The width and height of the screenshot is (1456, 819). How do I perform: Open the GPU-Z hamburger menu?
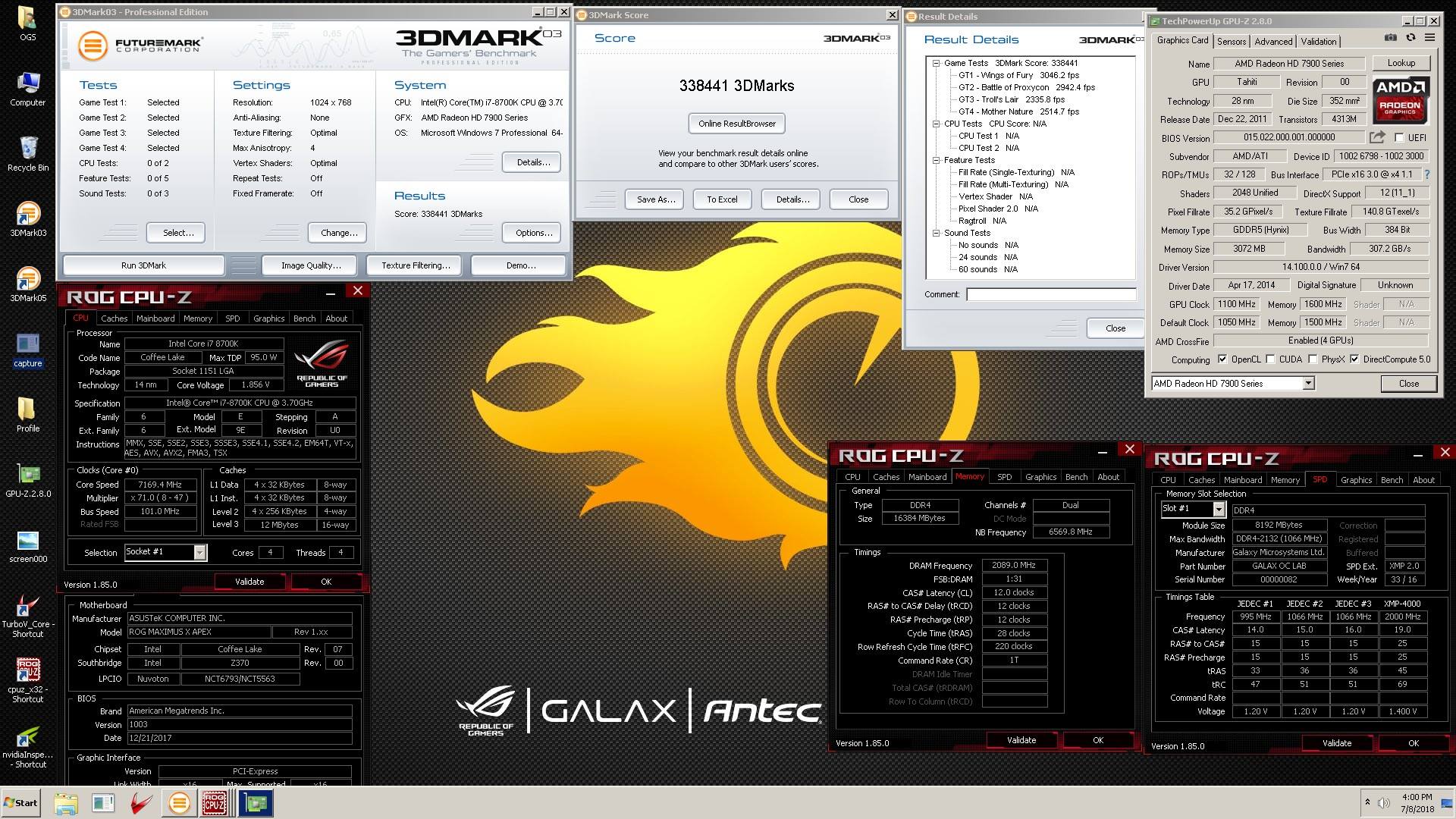click(1429, 37)
